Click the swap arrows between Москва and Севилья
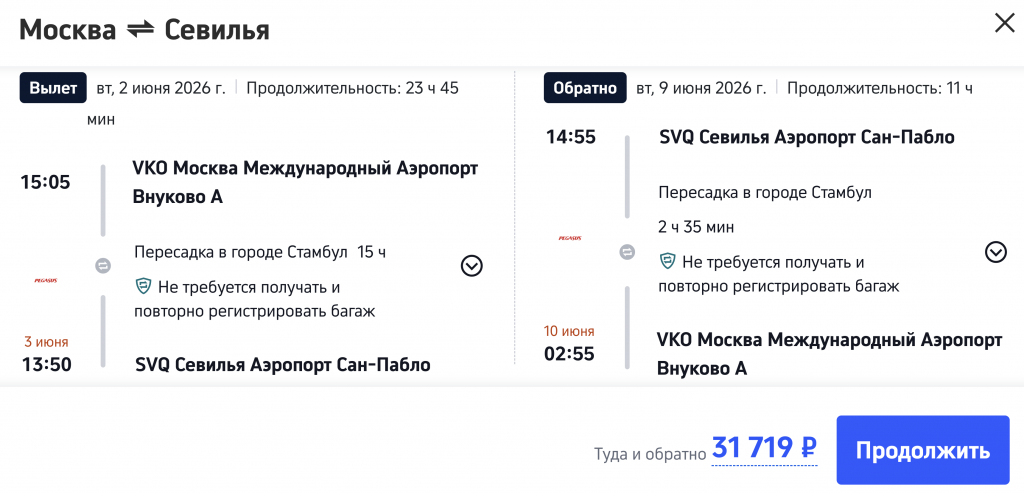The height and width of the screenshot is (493, 1024). (140, 30)
